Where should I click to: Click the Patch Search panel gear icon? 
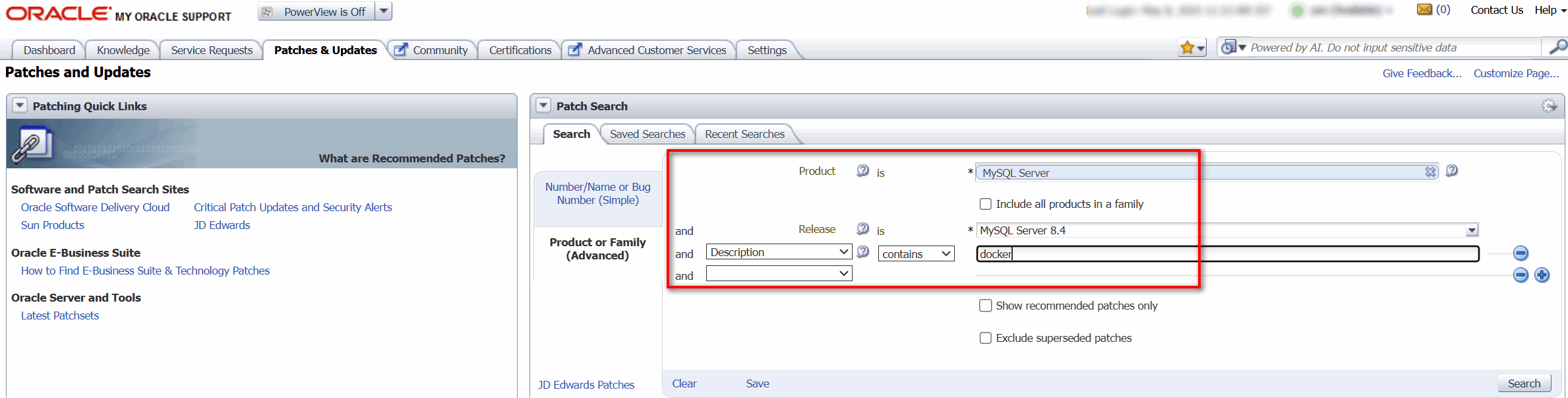(x=1549, y=106)
